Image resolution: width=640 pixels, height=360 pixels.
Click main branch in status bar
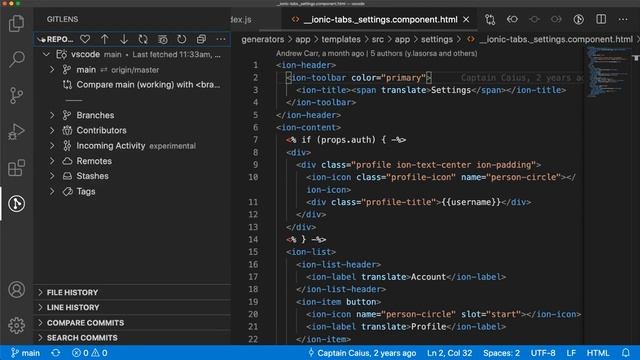(x=25, y=353)
